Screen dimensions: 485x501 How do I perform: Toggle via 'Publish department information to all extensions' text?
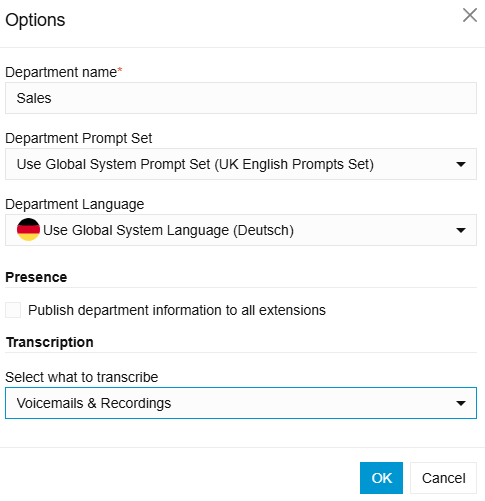point(177,310)
